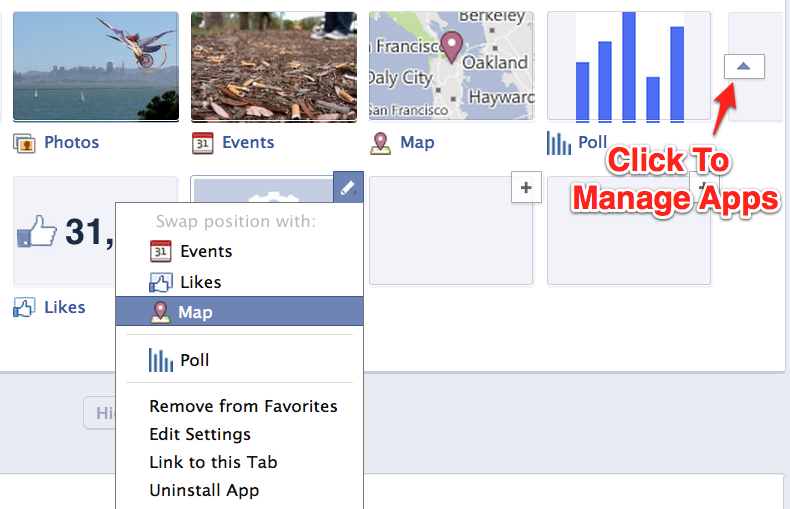Image resolution: width=790 pixels, height=509 pixels.
Task: Click the Events calendar icon below thumbnail
Action: 203,143
